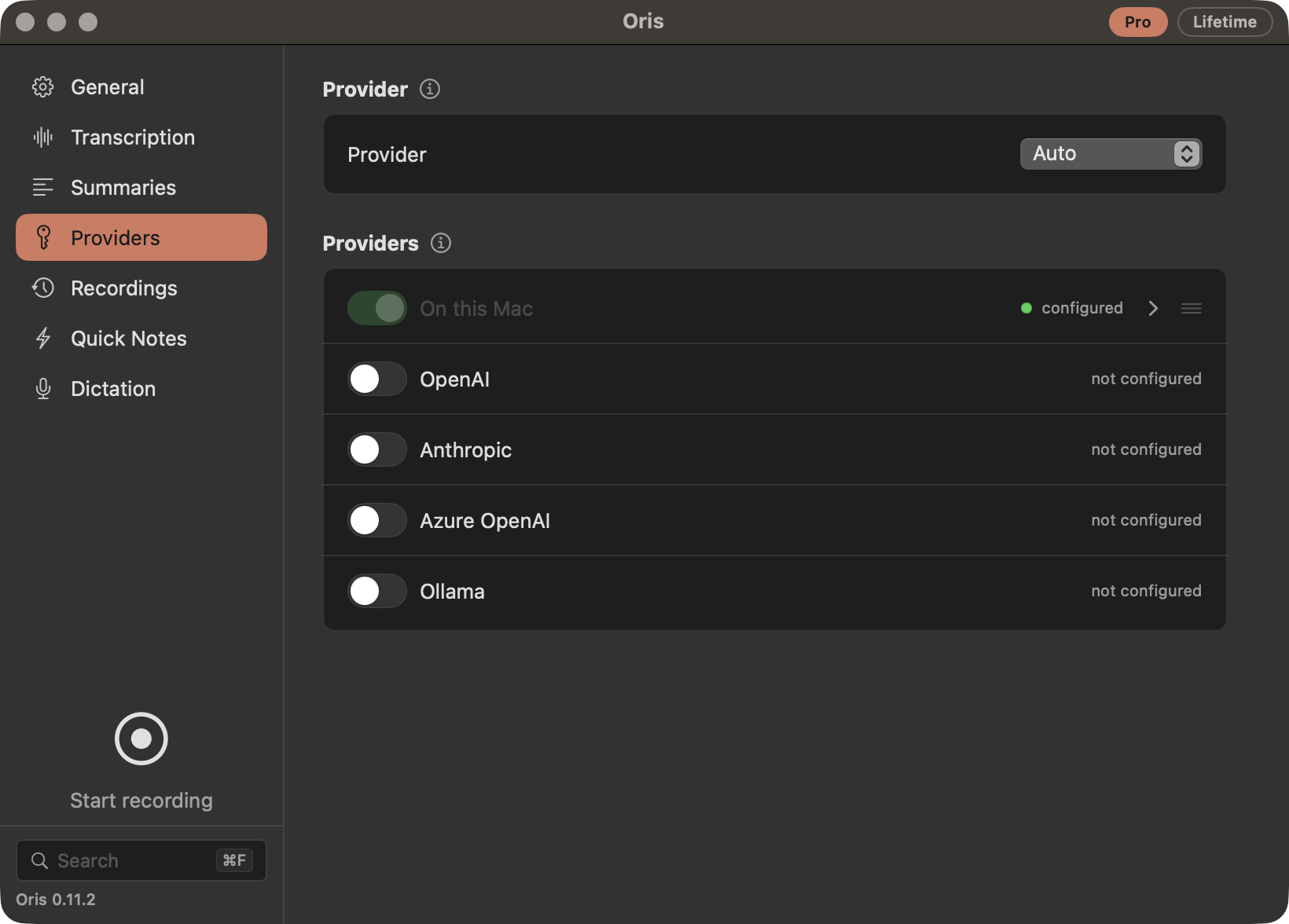Open the Transcription settings section
This screenshot has height=924, width=1289.
(141, 137)
